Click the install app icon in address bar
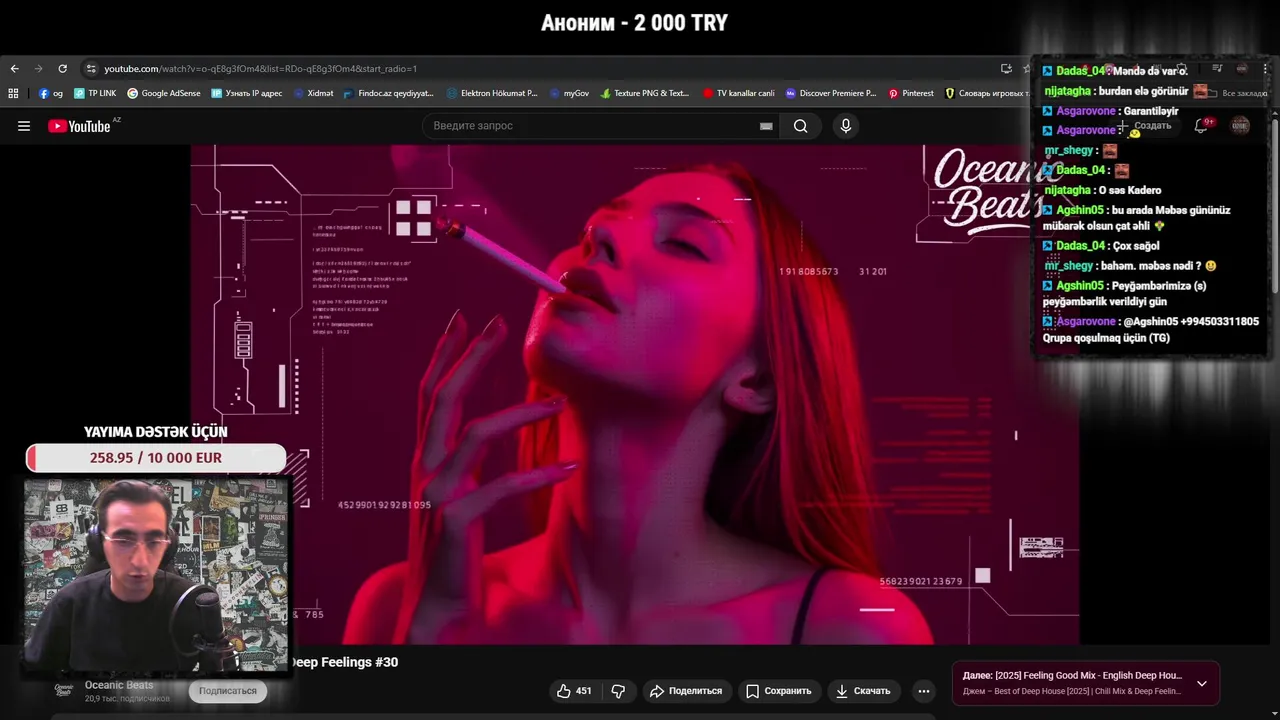Viewport: 1280px width, 720px height. click(1006, 69)
